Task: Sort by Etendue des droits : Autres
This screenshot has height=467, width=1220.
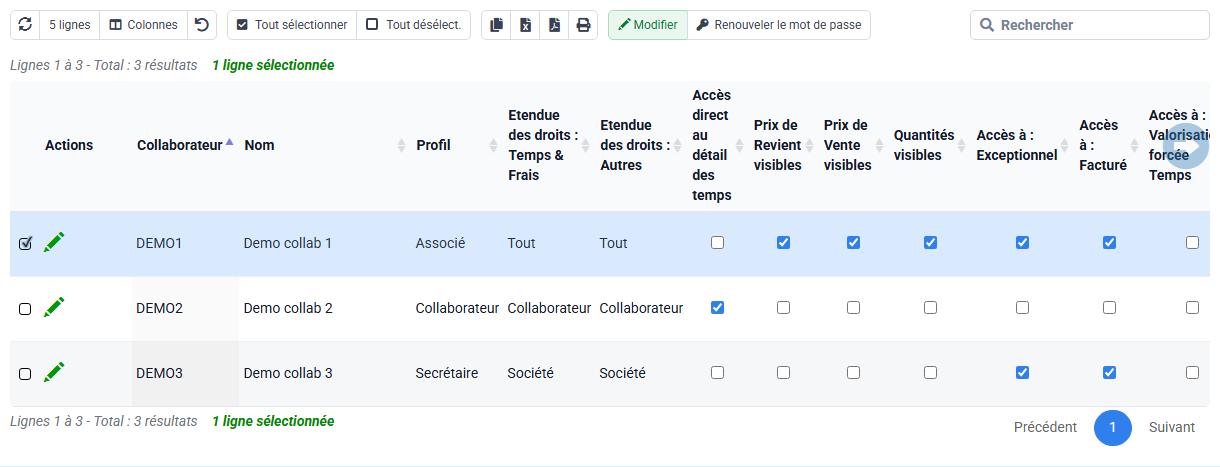Action: coord(641,145)
